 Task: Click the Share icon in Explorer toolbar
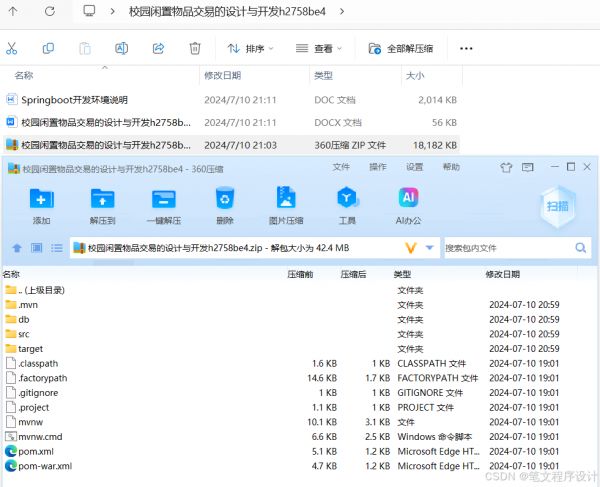tap(158, 49)
